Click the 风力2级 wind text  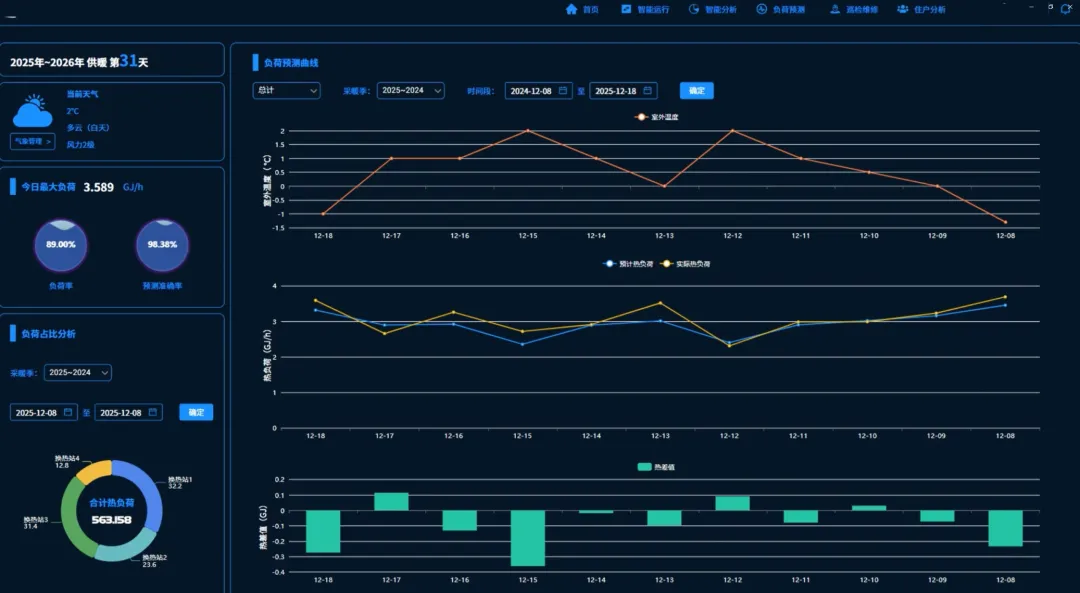(80, 145)
